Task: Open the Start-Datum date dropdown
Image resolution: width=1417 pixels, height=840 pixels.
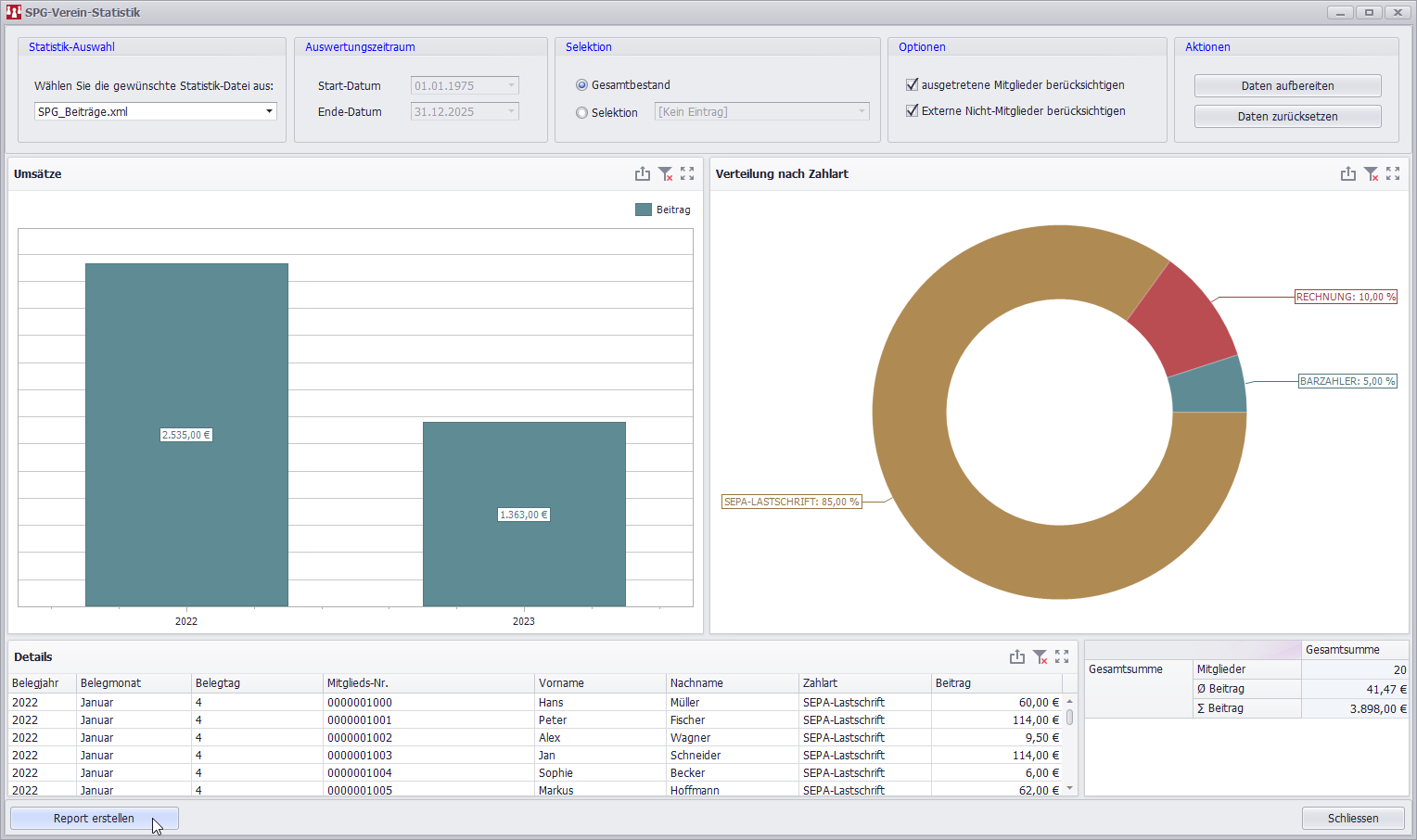Action: 511,85
